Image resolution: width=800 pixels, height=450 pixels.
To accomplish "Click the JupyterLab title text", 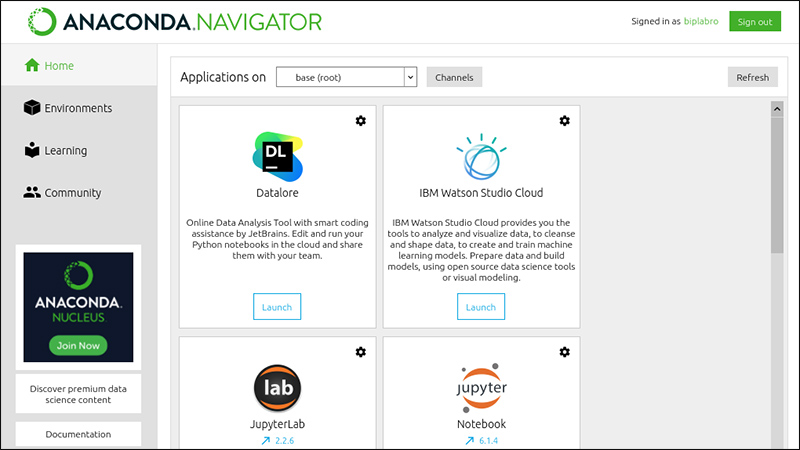I will coord(277,424).
